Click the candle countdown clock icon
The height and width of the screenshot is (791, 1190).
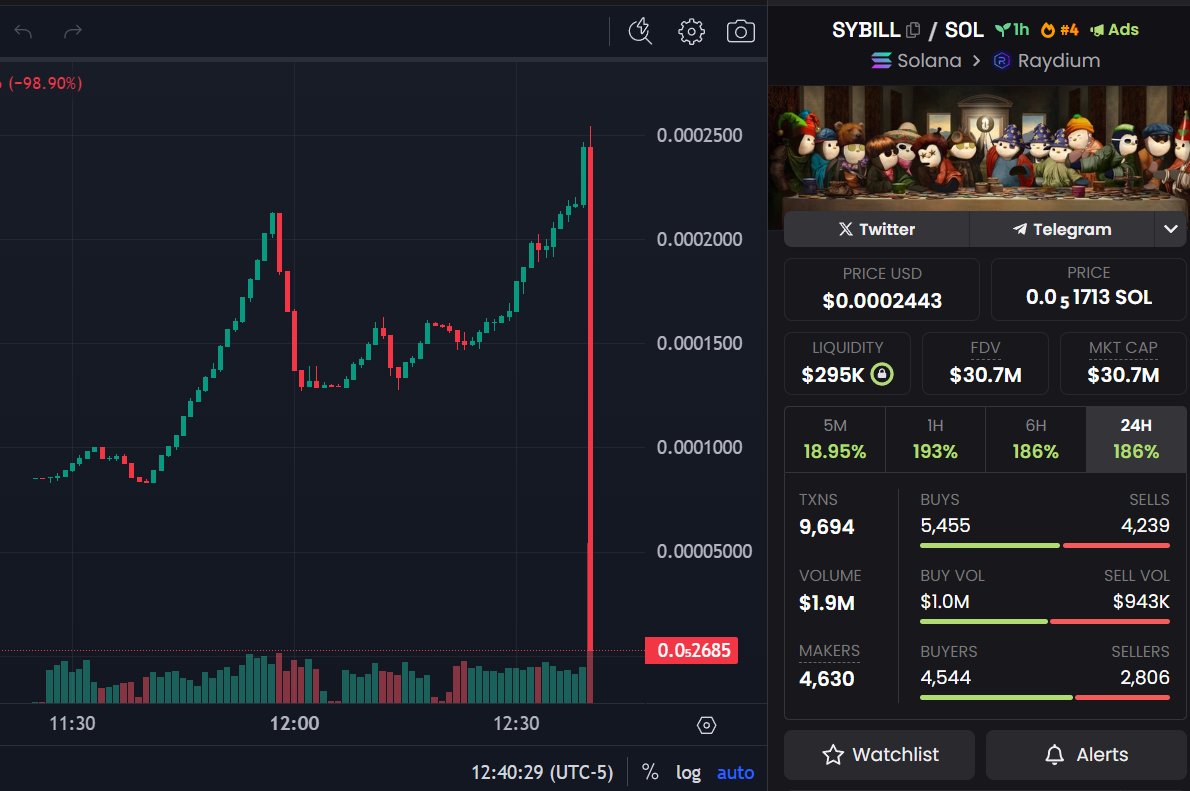pyautogui.click(x=639, y=31)
